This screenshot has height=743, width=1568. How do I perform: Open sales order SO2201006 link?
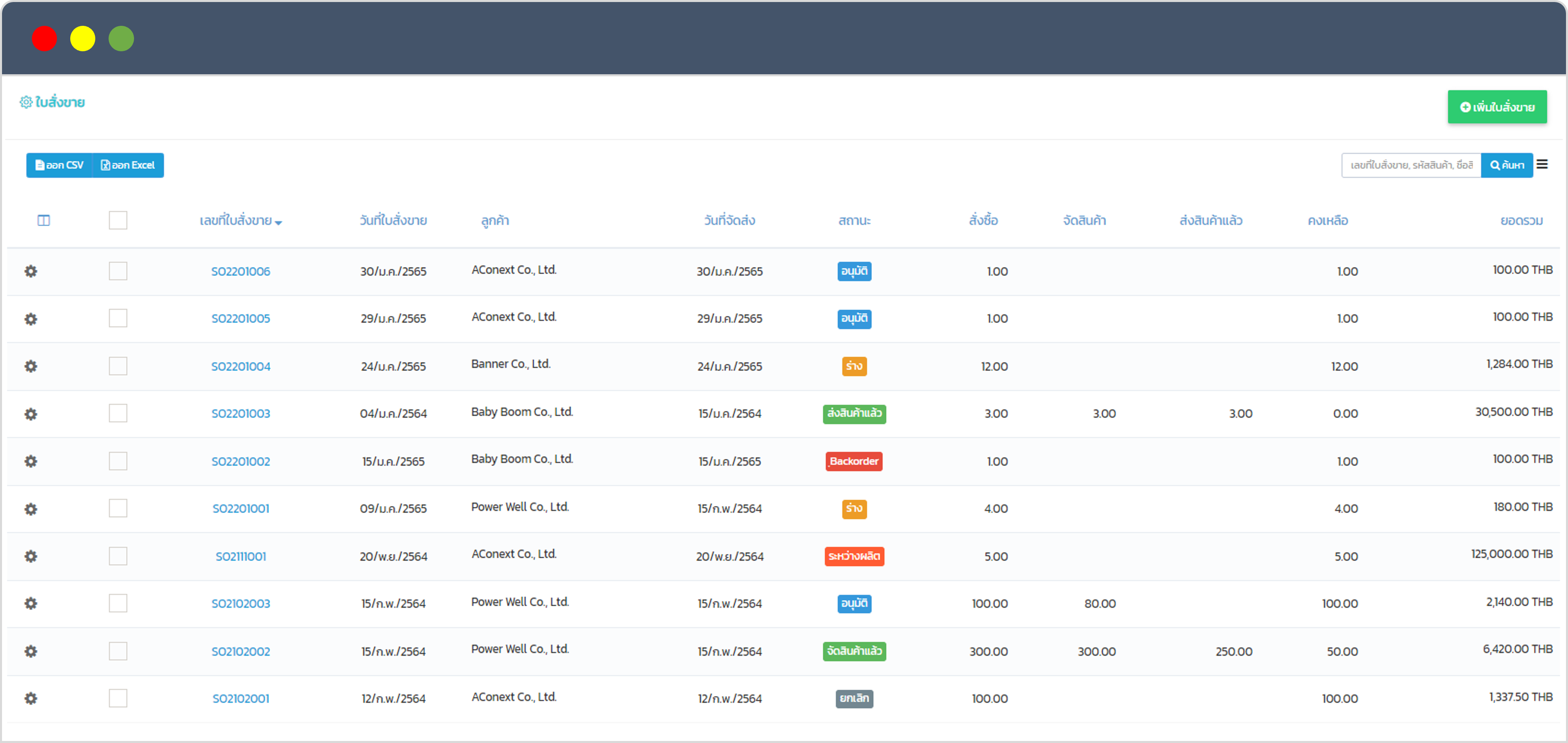[x=241, y=271]
